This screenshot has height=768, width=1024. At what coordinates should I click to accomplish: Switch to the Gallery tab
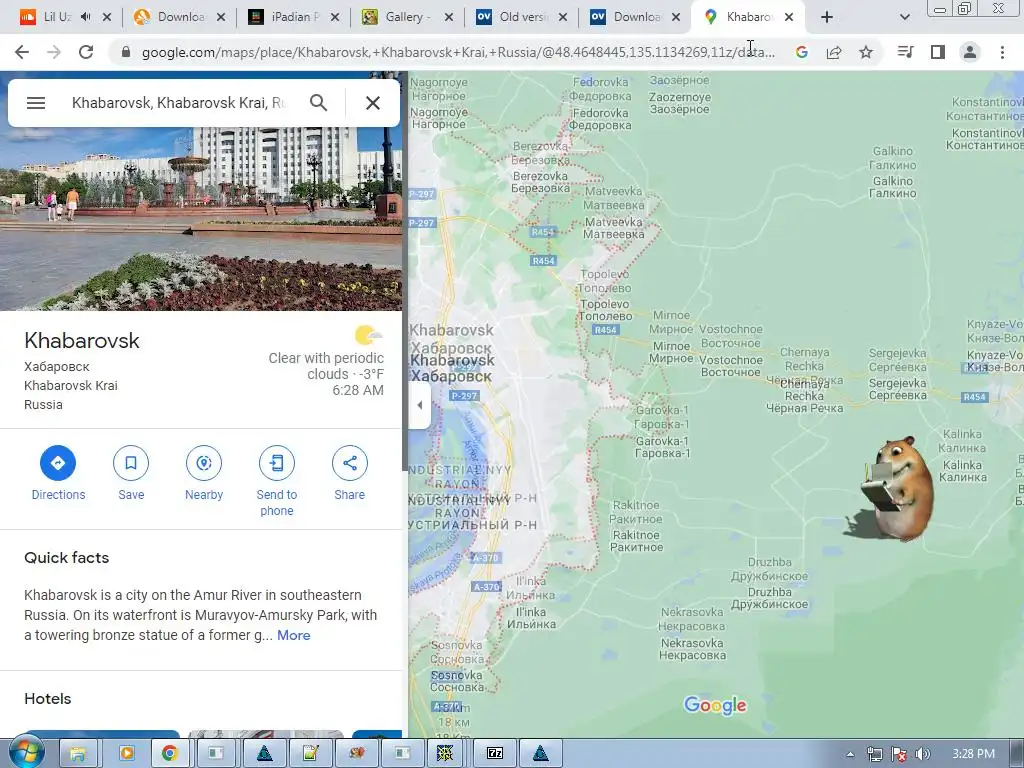(408, 17)
